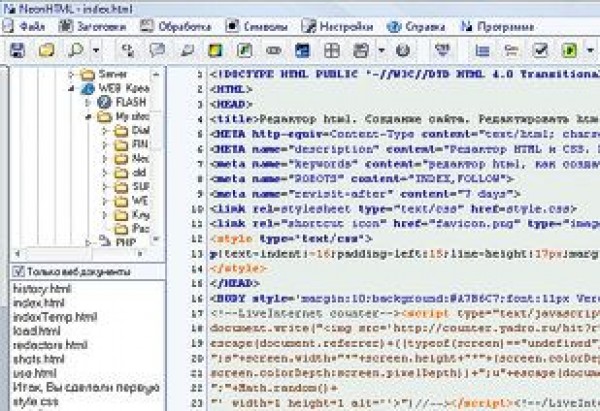Click the Save floppy disk toolbar icon

[x=17, y=50]
